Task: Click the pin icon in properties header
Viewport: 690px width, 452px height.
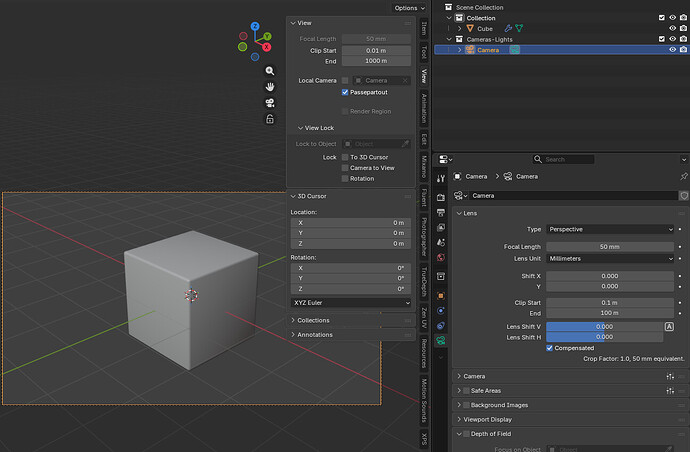Action: 683,176
